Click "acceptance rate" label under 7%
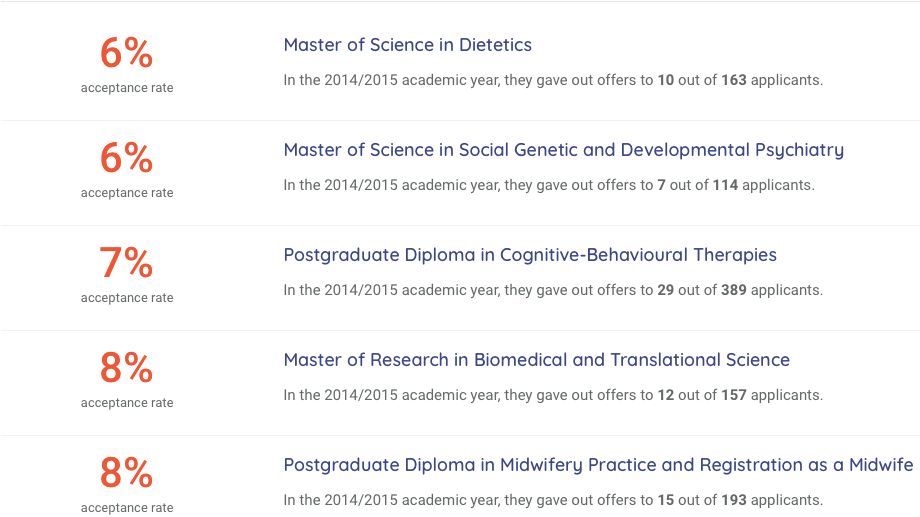Image resolution: width=920 pixels, height=517 pixels. 127,298
